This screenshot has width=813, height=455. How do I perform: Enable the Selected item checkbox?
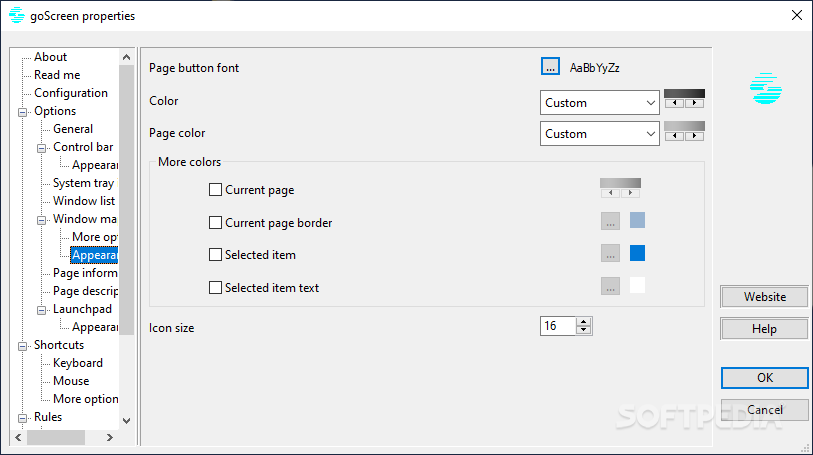[x=215, y=254]
